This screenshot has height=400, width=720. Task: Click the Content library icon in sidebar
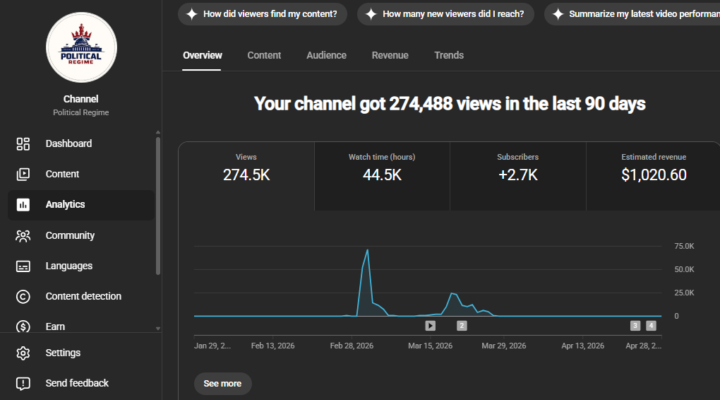(23, 174)
